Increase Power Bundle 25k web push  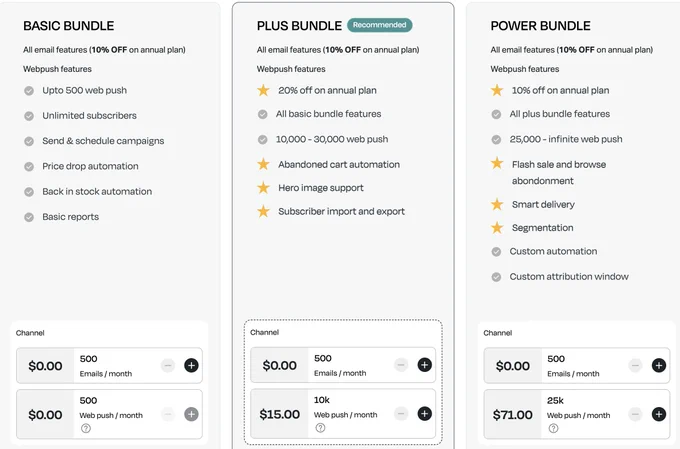[659, 414]
